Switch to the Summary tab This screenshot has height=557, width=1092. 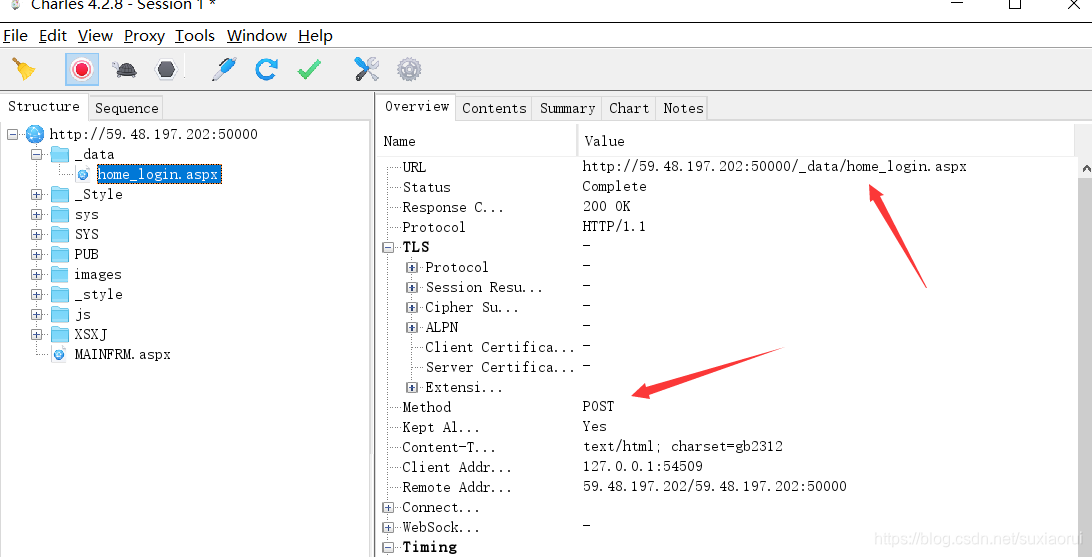567,108
